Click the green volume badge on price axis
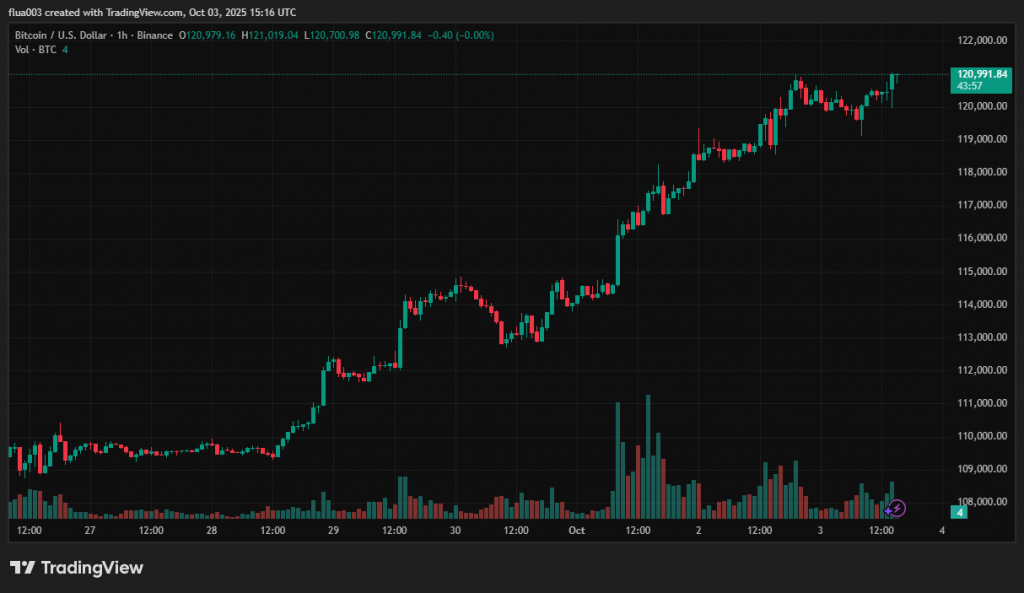 (x=959, y=512)
